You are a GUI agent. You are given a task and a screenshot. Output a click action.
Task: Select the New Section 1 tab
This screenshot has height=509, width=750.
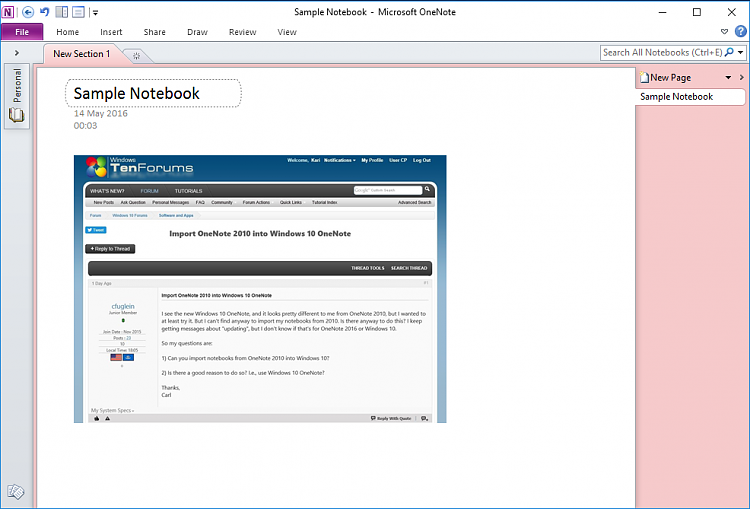81,54
